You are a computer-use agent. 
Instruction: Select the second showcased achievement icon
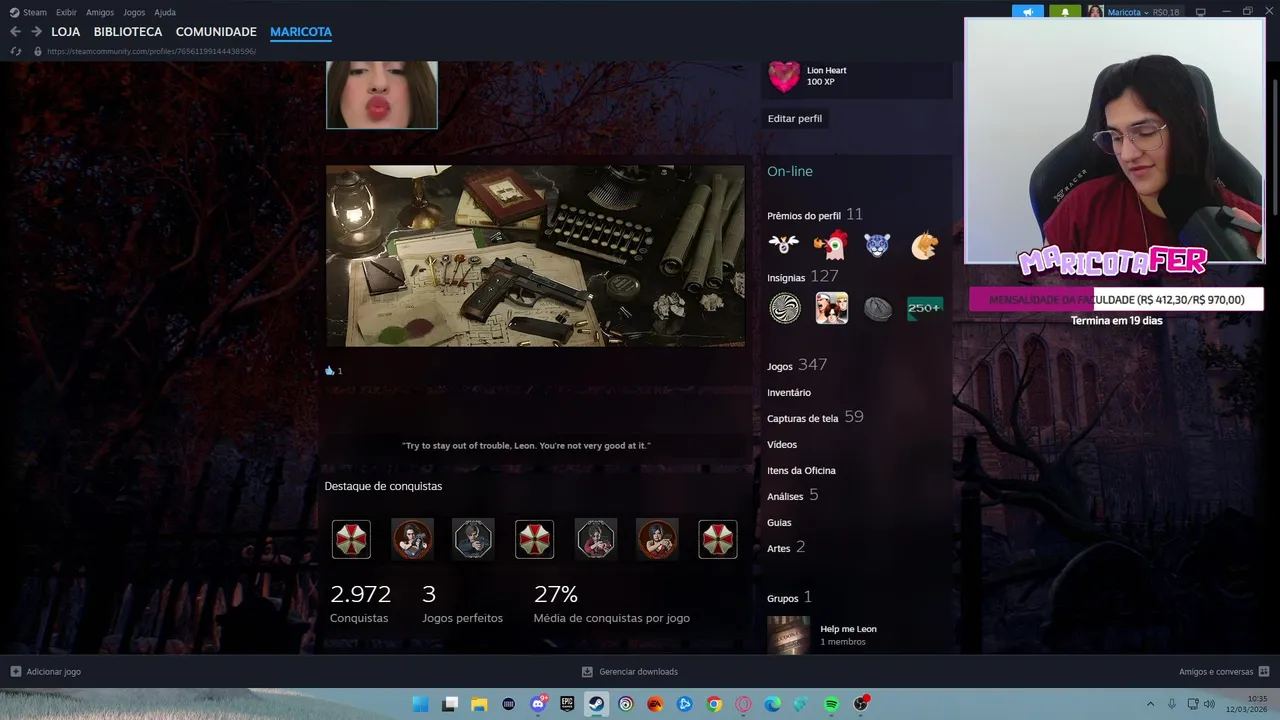click(412, 539)
